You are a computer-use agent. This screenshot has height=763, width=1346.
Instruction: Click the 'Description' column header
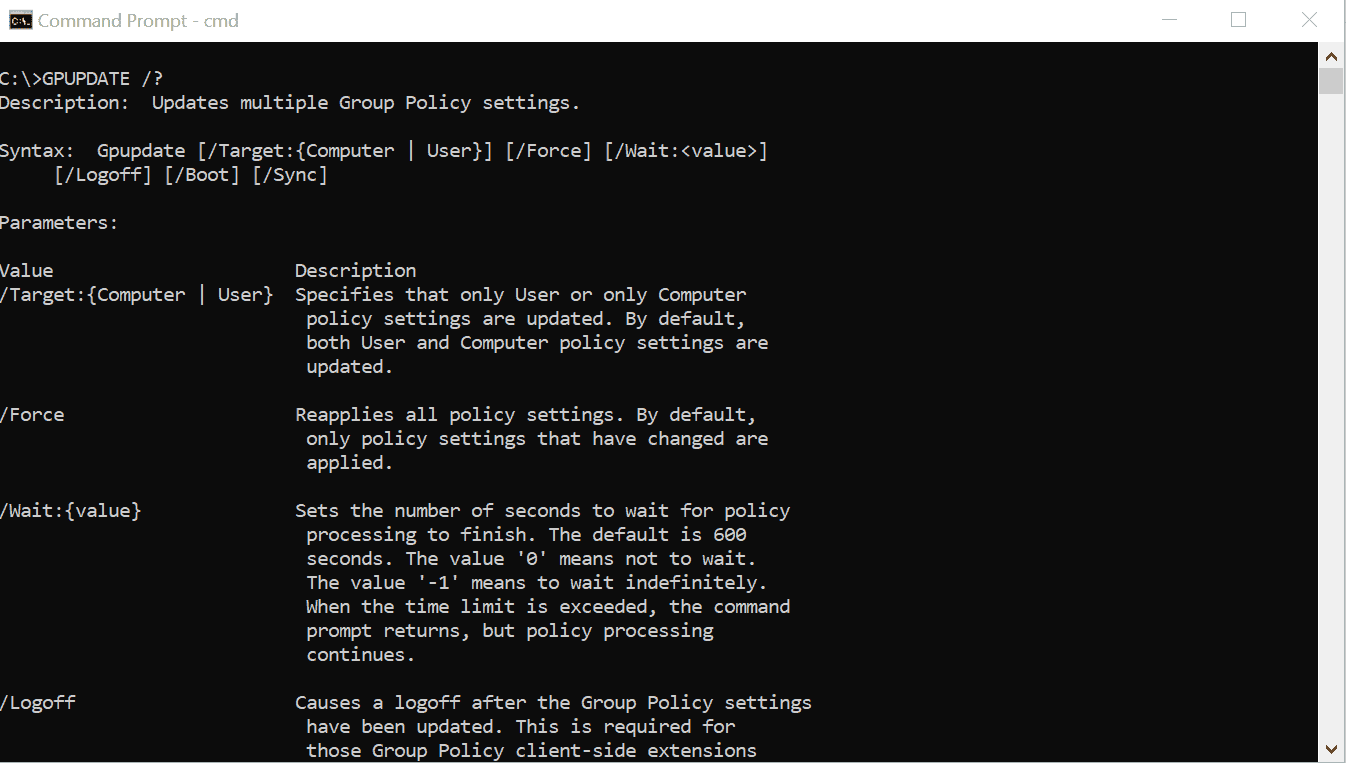pos(355,271)
